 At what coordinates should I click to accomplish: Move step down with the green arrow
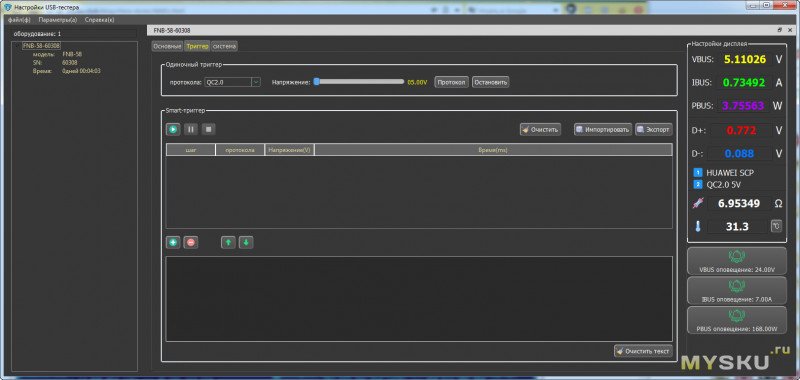point(246,243)
